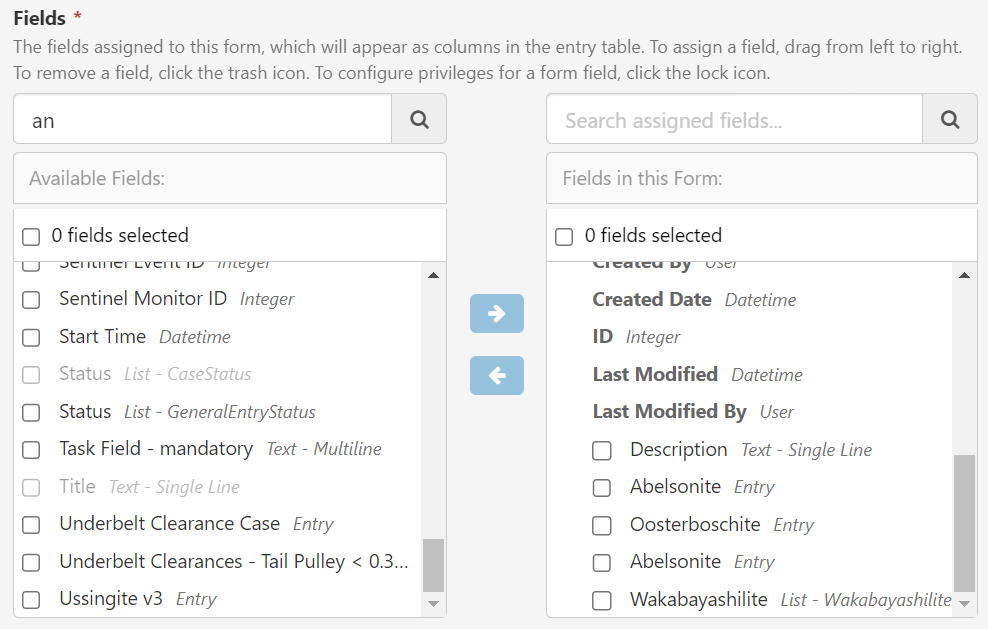Toggle the select-all checkbox for Fields in this Form

tap(563, 235)
